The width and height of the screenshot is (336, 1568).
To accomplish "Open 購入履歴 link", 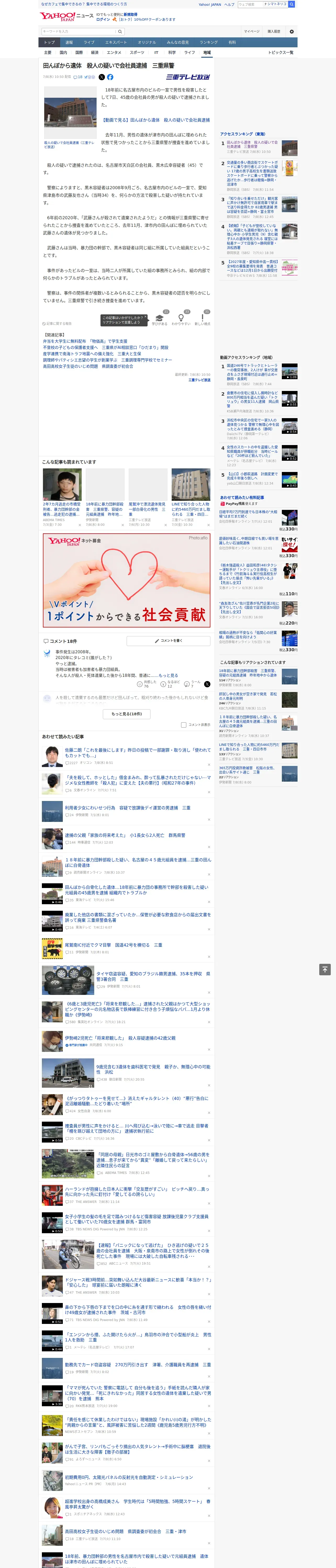I will point(274,31).
